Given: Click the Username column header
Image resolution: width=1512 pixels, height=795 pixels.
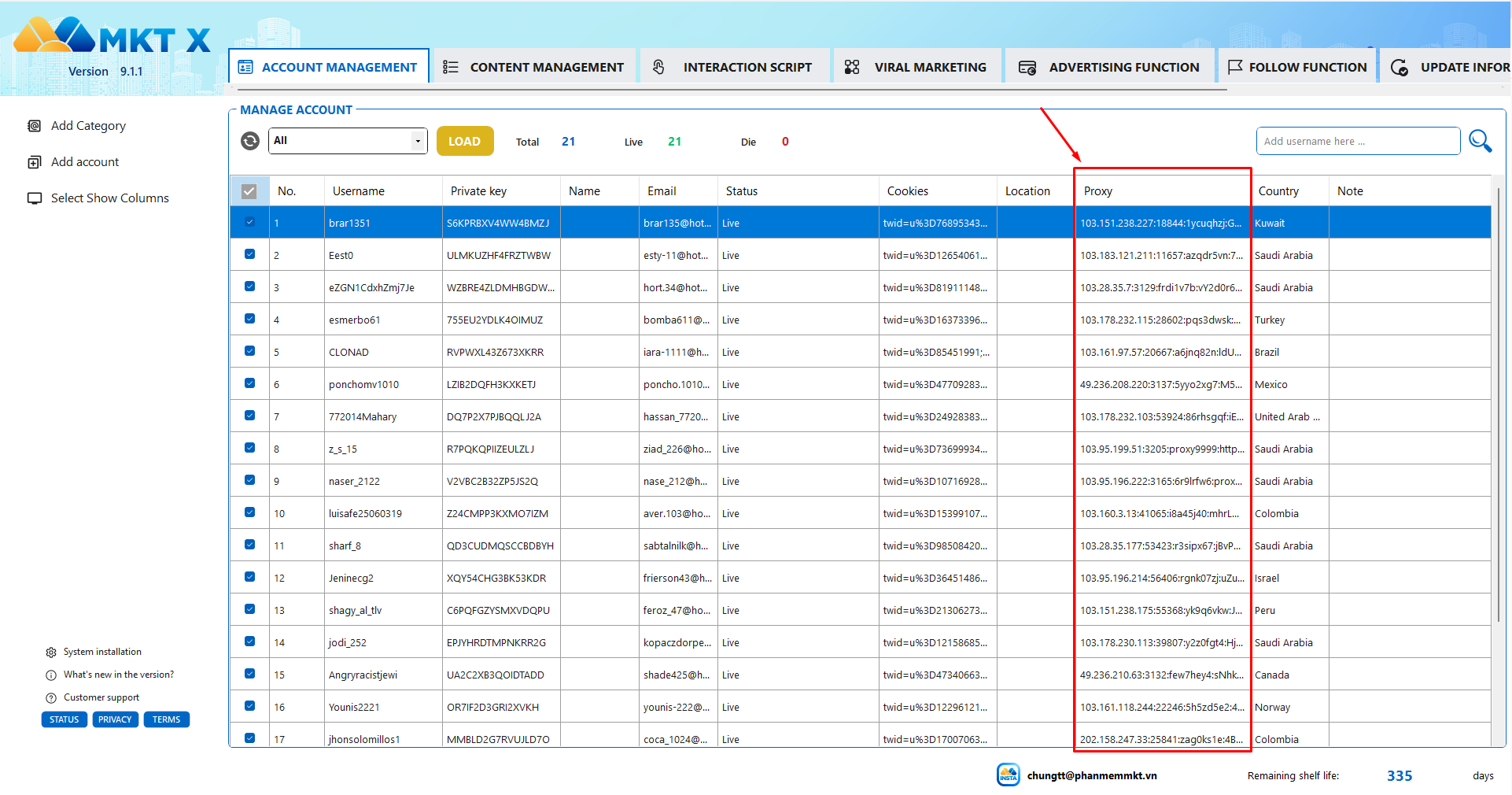Looking at the screenshot, I should point(383,191).
